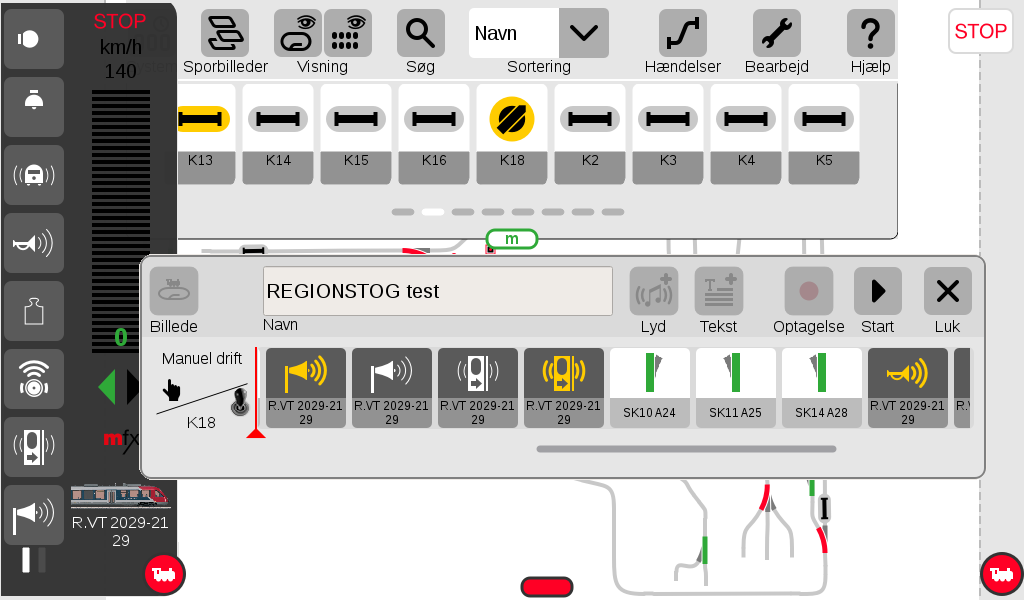Screen dimensions: 1024x600
Task: Toggle wireless signal function icon
Action: pyautogui.click(x=34, y=379)
